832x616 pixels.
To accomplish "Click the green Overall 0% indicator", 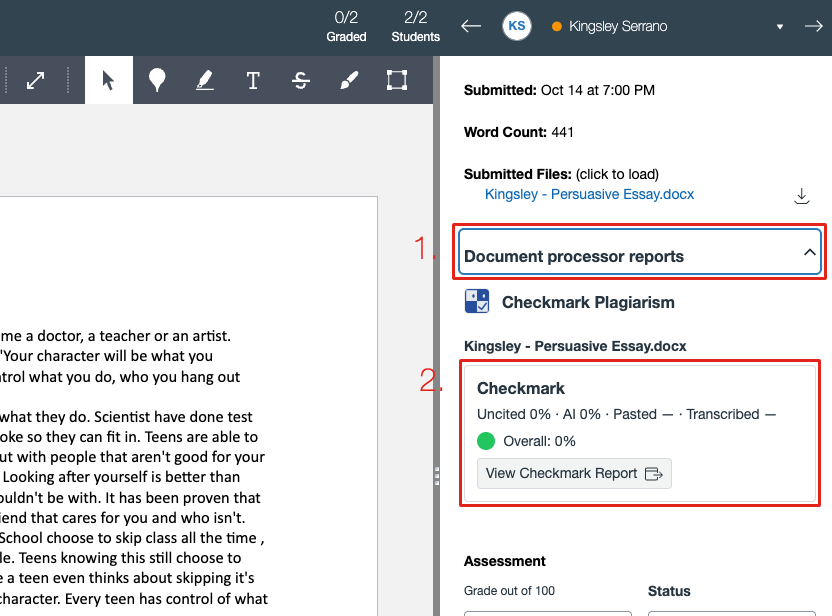I will tap(486, 441).
